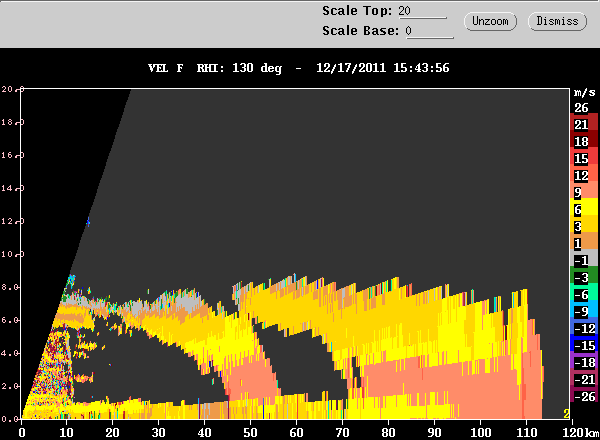Click the plot title 'VEL F RHI: 130 deg'
The width and height of the screenshot is (600, 440).
click(x=215, y=68)
